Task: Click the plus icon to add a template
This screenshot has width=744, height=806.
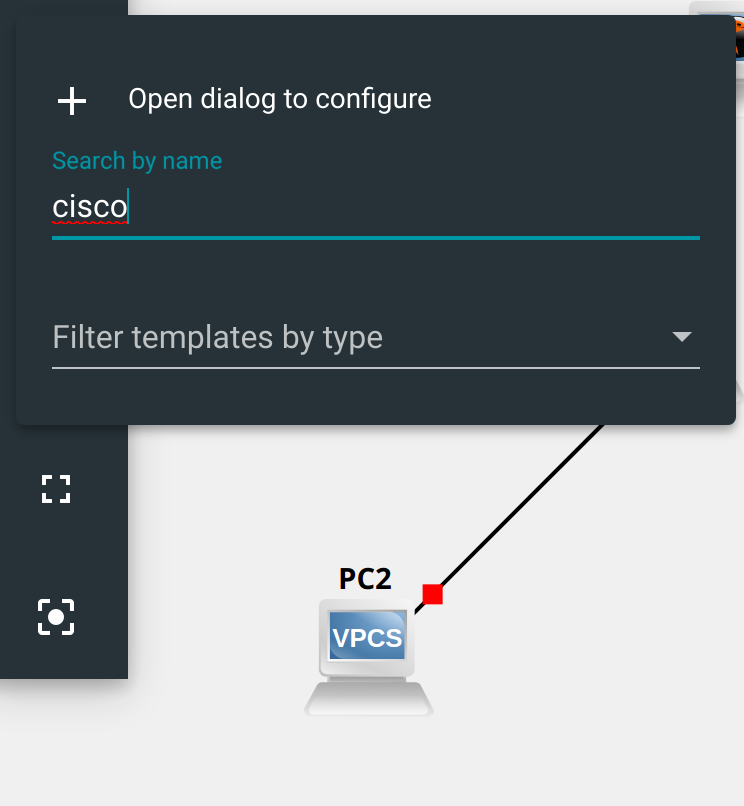Action: coord(71,100)
